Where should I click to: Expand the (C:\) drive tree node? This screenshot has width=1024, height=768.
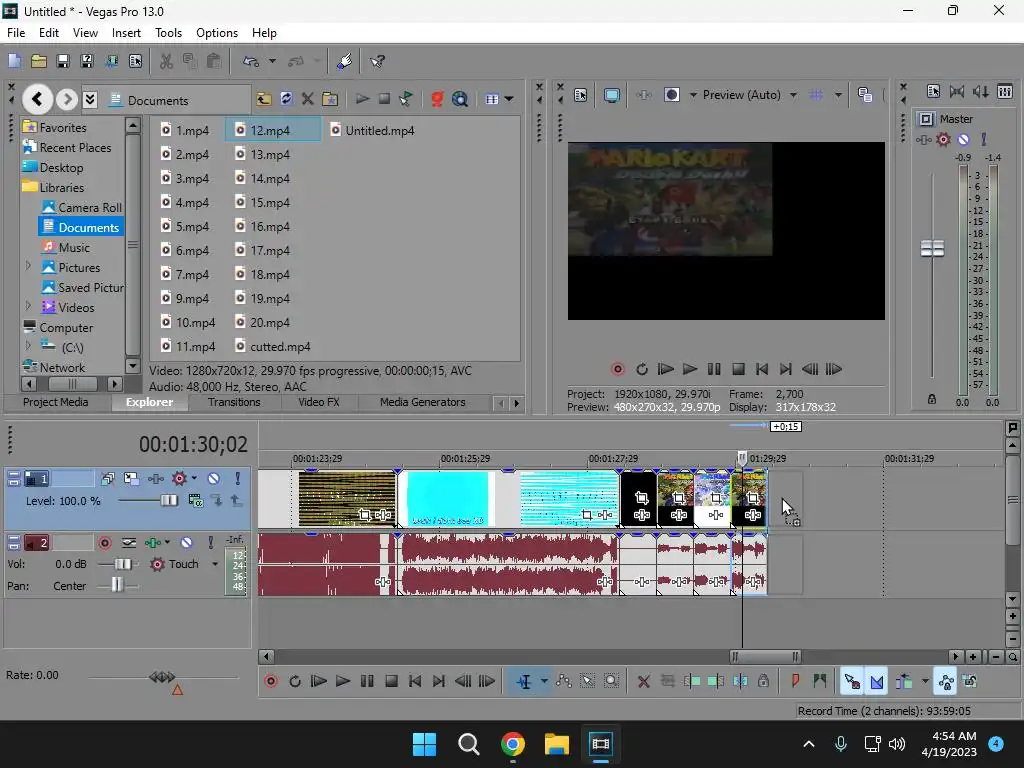click(x=28, y=347)
